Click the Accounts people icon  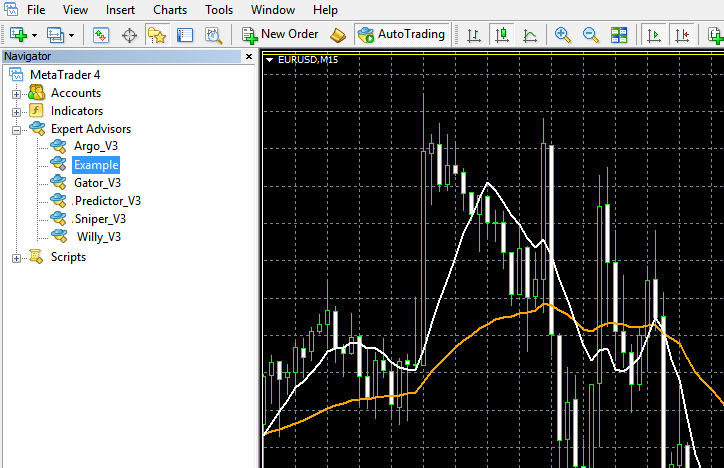(x=36, y=93)
